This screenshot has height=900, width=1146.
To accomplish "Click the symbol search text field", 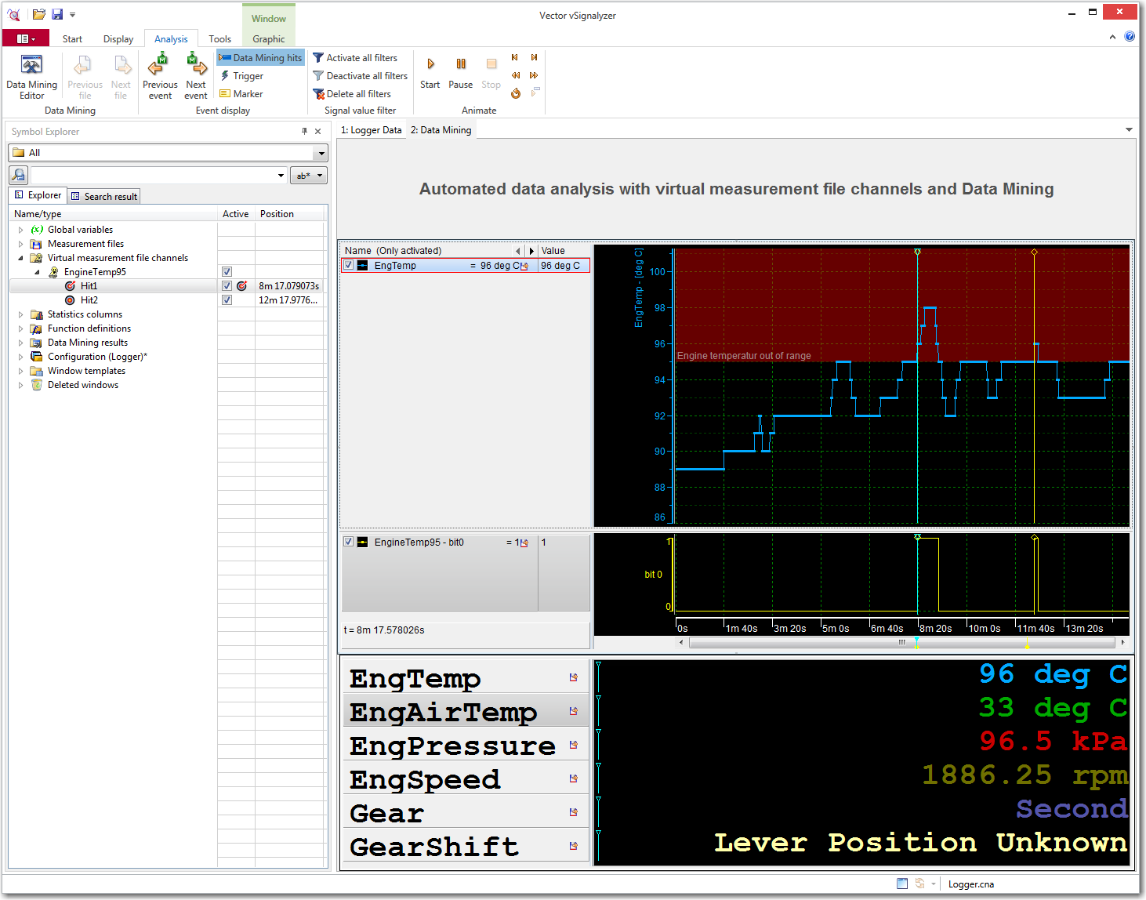I will pos(153,175).
